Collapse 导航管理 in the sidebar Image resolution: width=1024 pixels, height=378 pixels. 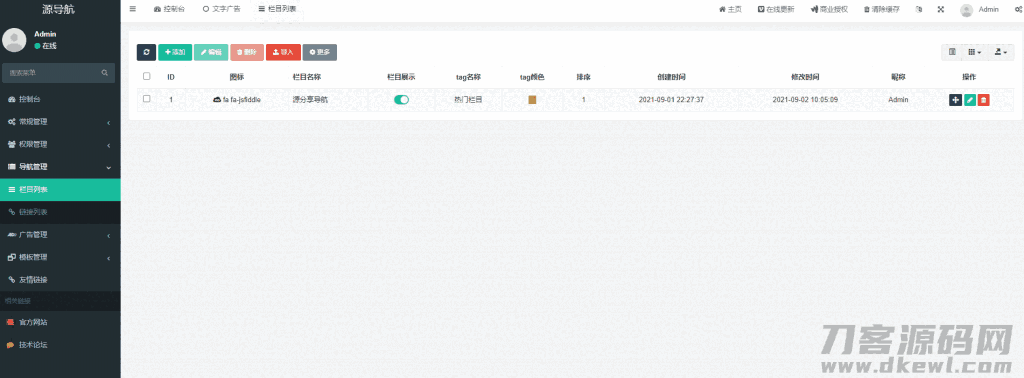point(60,167)
